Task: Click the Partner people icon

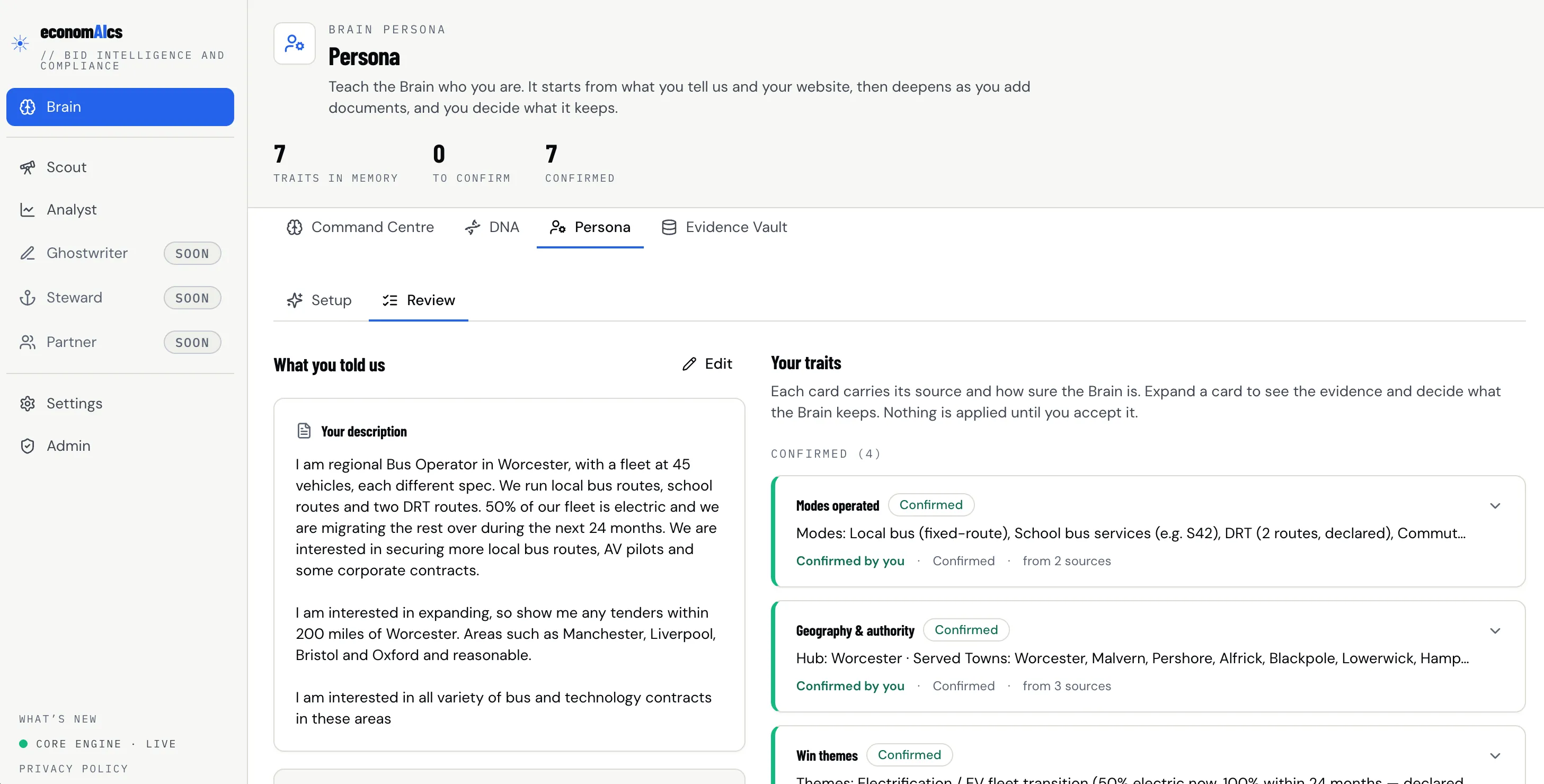Action: click(28, 342)
